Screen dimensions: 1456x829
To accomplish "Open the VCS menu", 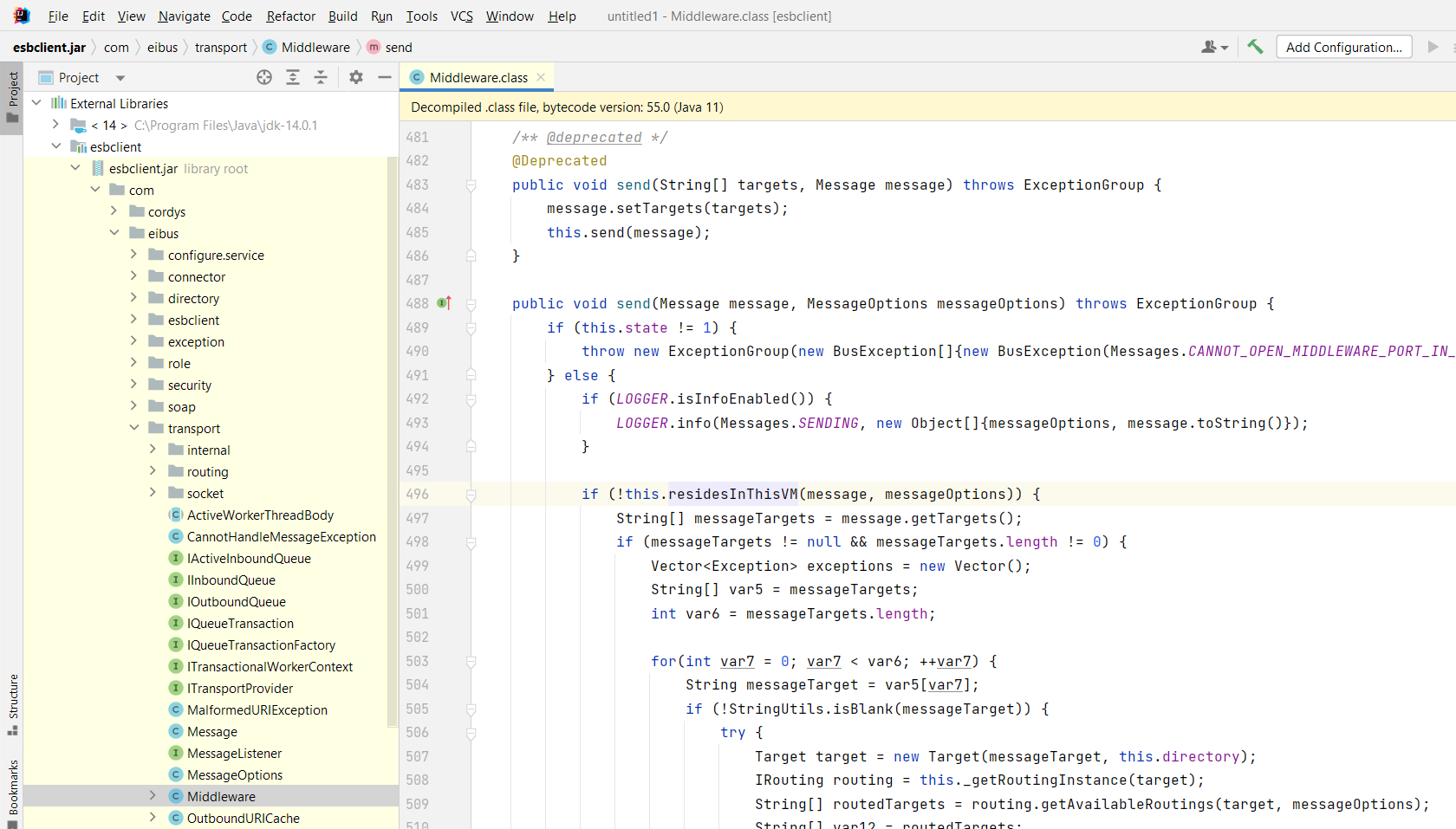I will coord(462,16).
